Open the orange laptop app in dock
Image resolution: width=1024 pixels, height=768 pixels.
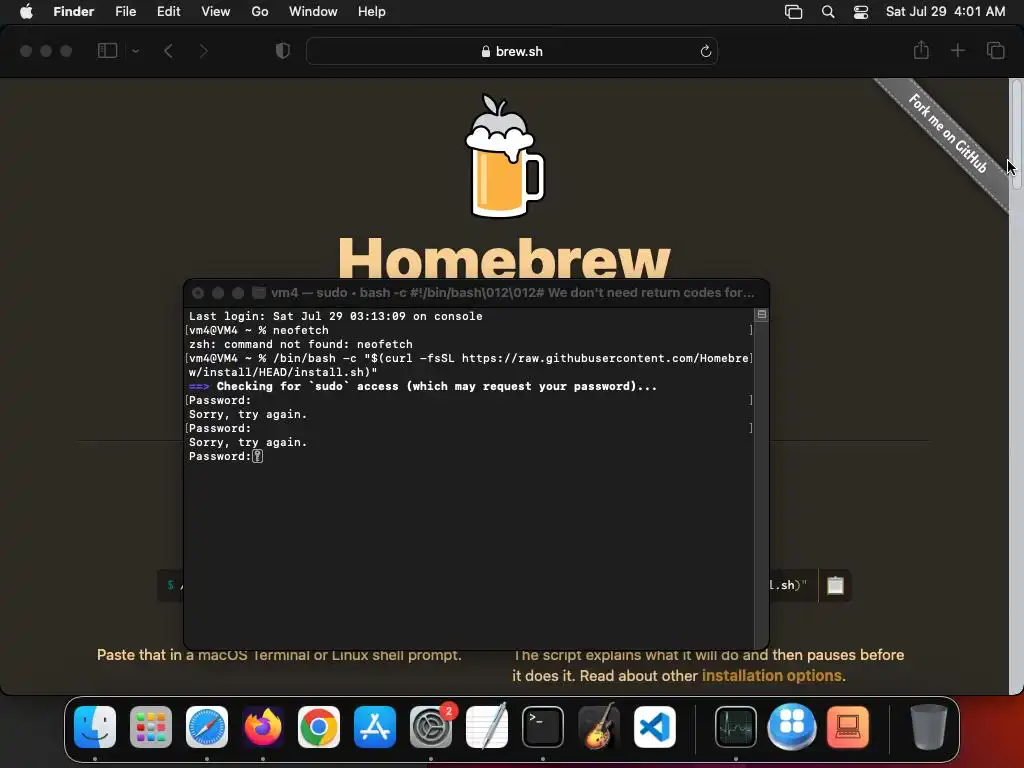[x=848, y=726]
